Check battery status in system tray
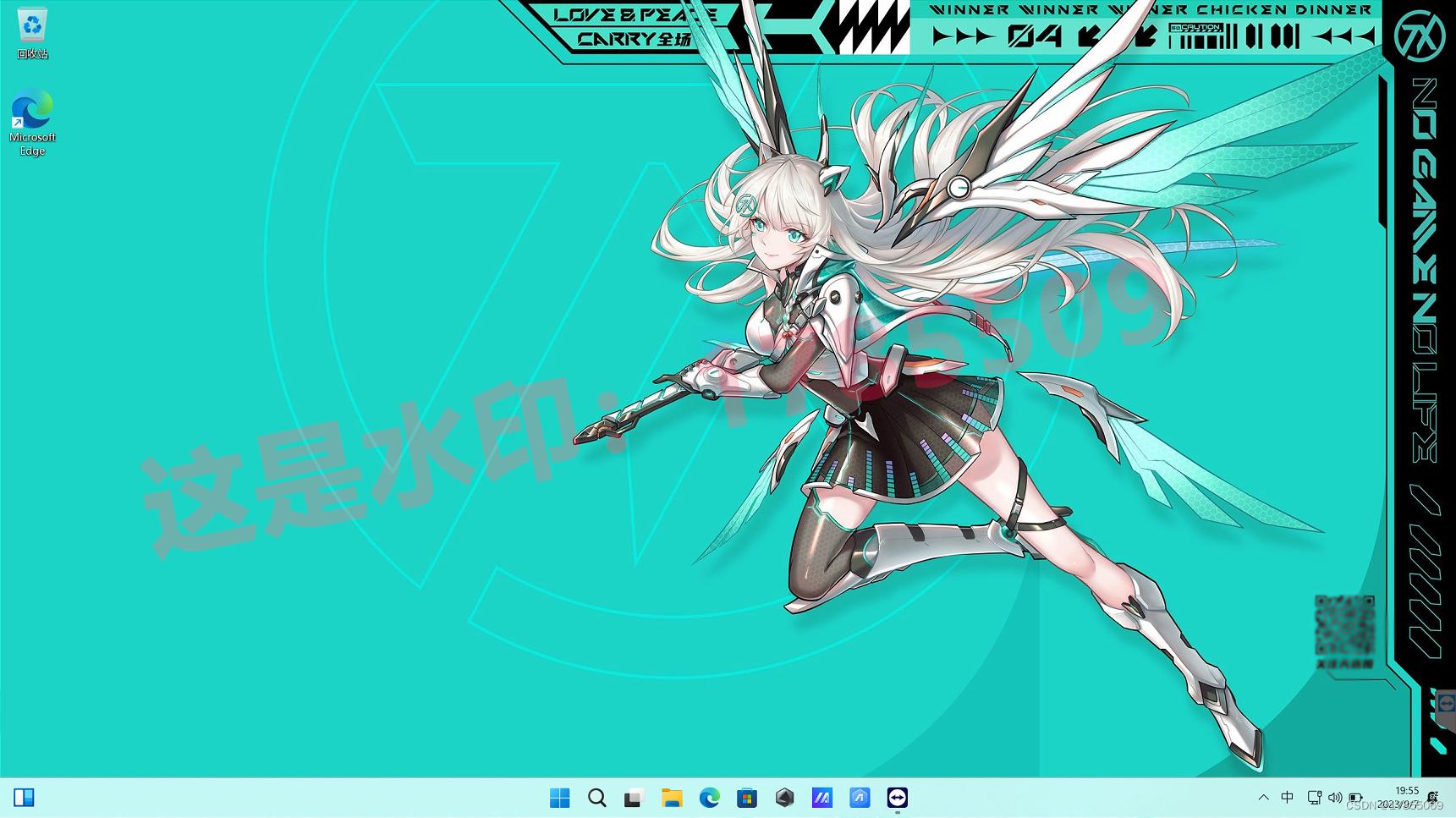Image resolution: width=1456 pixels, height=818 pixels. (1355, 798)
